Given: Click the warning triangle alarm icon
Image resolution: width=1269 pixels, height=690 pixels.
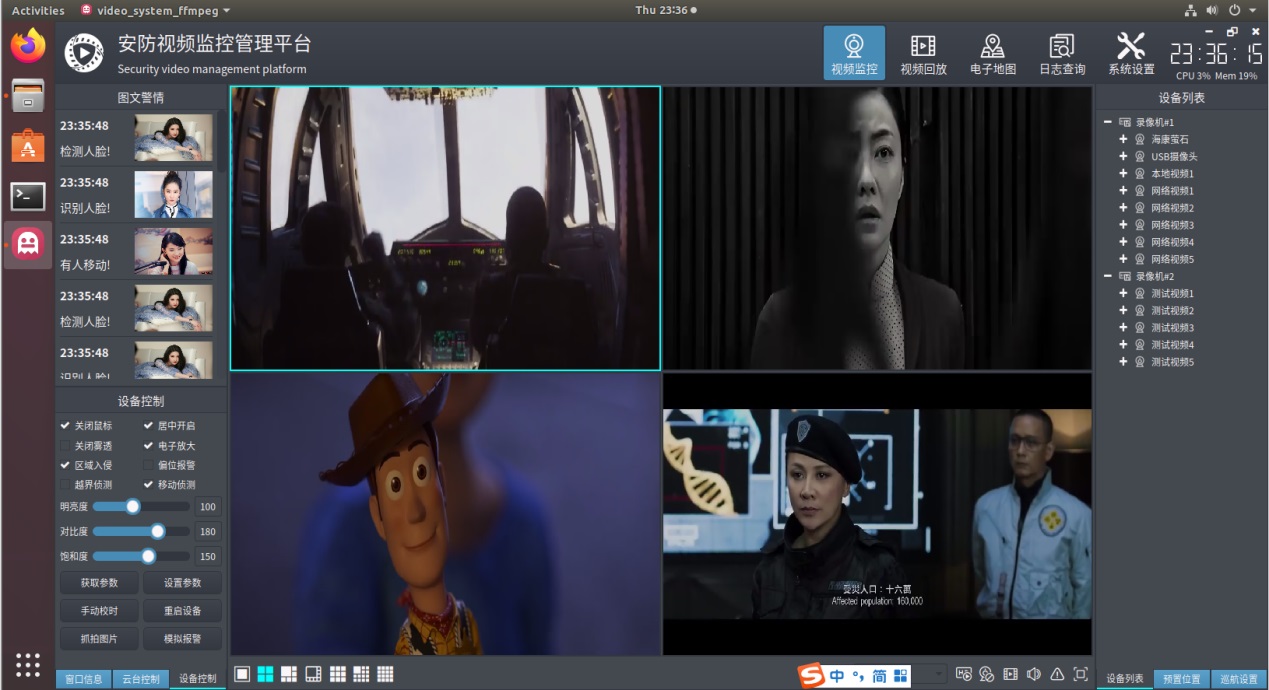Looking at the screenshot, I should pos(1057,674).
